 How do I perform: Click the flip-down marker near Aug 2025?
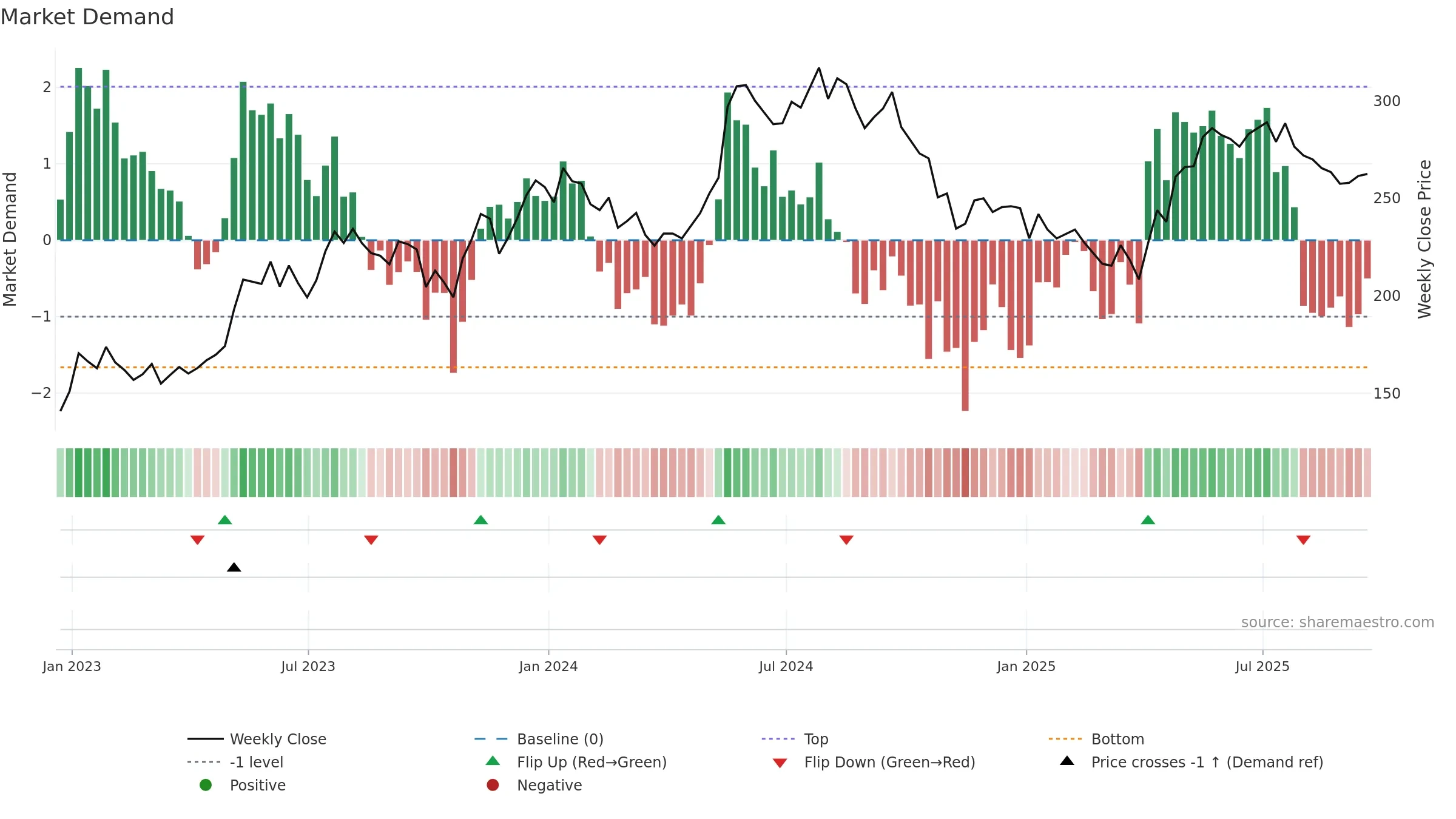coord(1303,540)
